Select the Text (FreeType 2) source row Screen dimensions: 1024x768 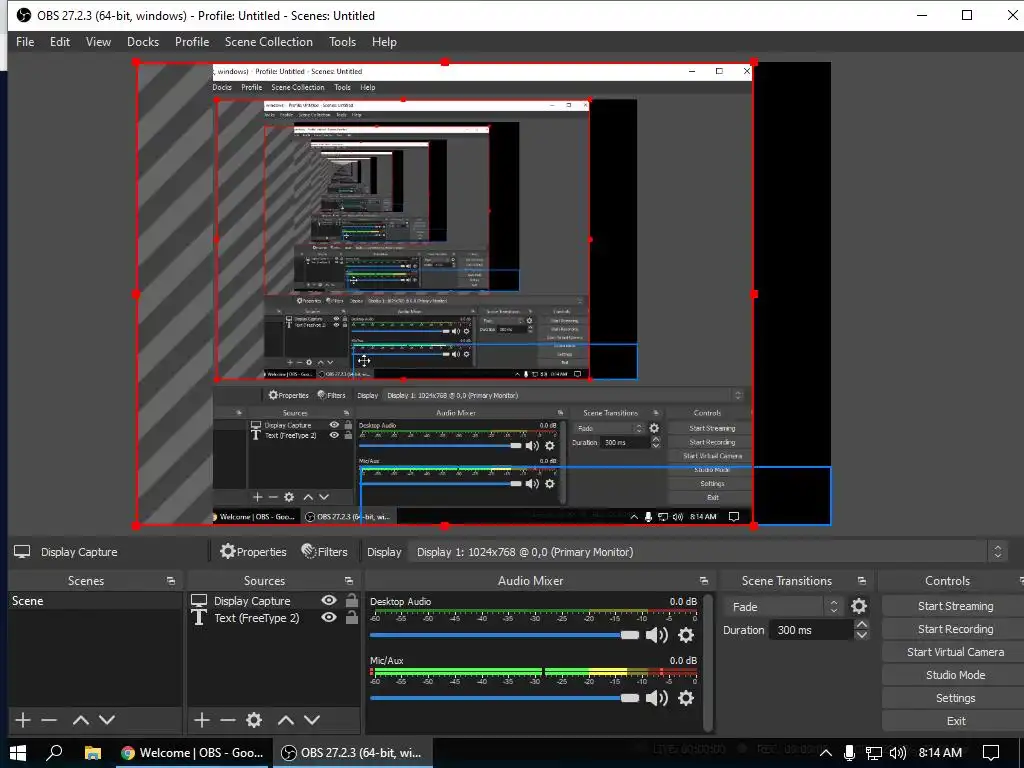(x=274, y=618)
